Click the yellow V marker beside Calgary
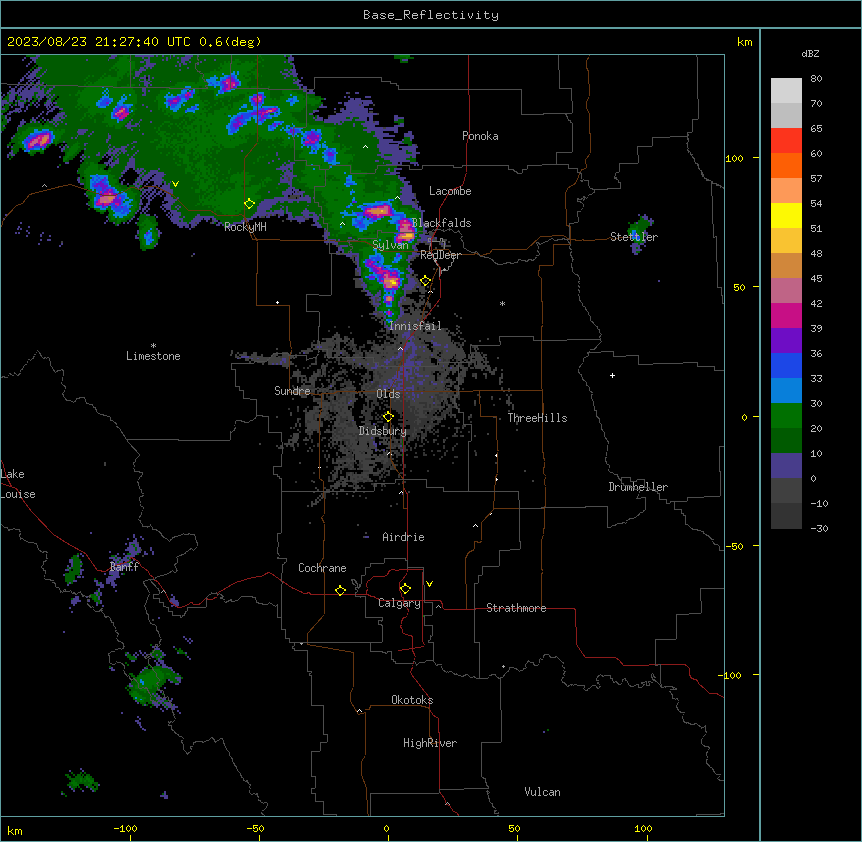The image size is (862, 842). click(x=429, y=584)
